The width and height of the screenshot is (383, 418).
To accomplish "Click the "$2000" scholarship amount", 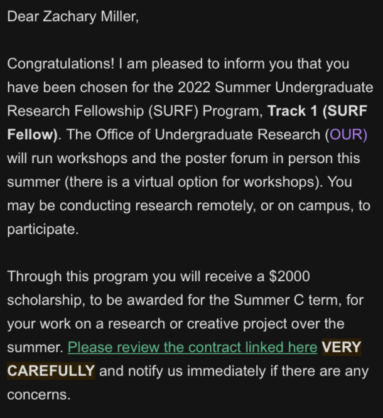I will click(289, 277).
